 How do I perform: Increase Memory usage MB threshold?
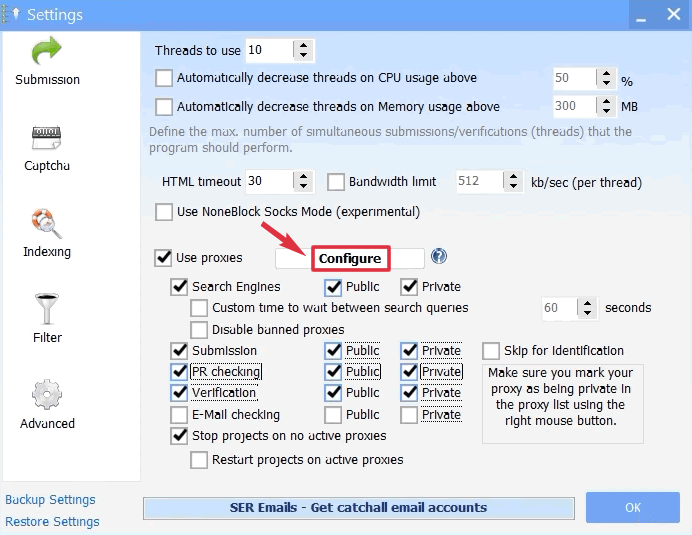[x=606, y=102]
